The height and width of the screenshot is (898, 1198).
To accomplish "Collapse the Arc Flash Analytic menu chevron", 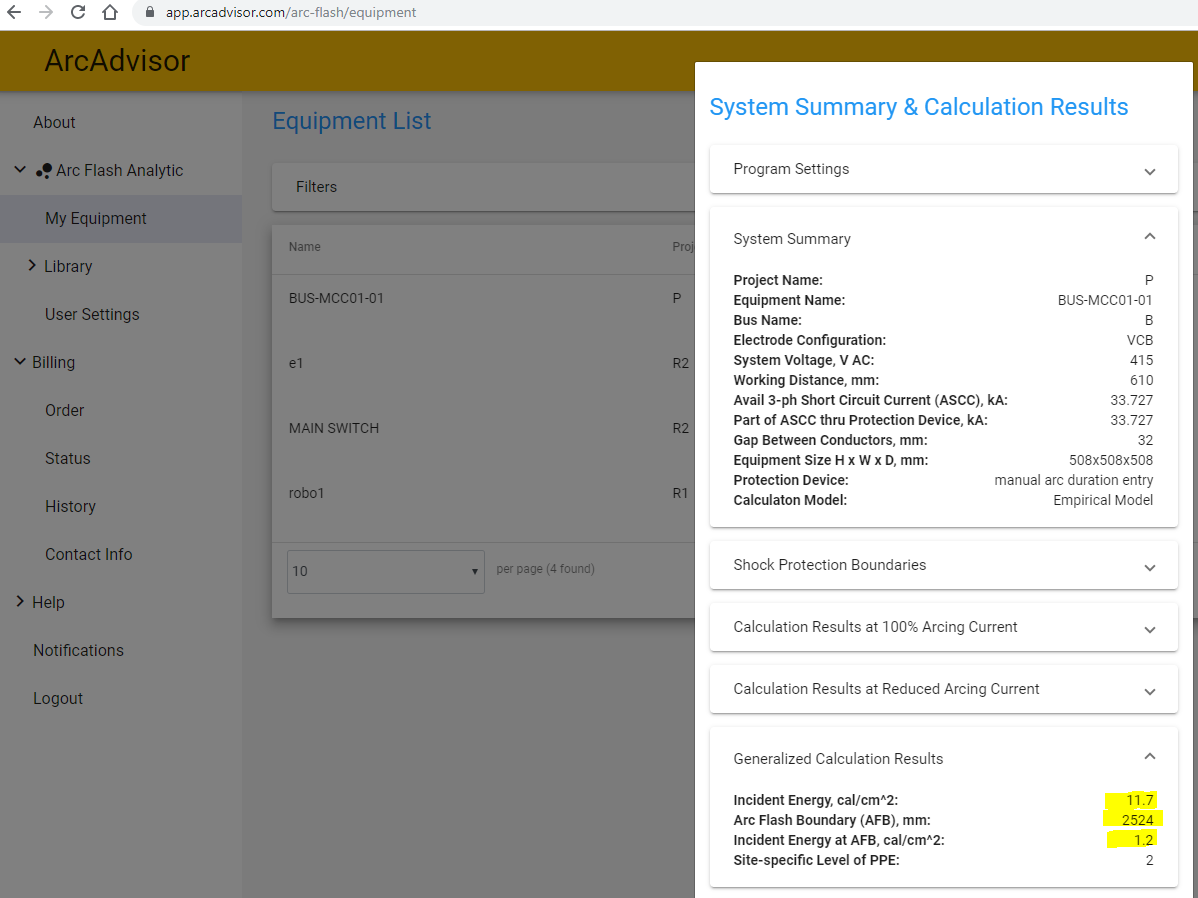I will coord(21,170).
